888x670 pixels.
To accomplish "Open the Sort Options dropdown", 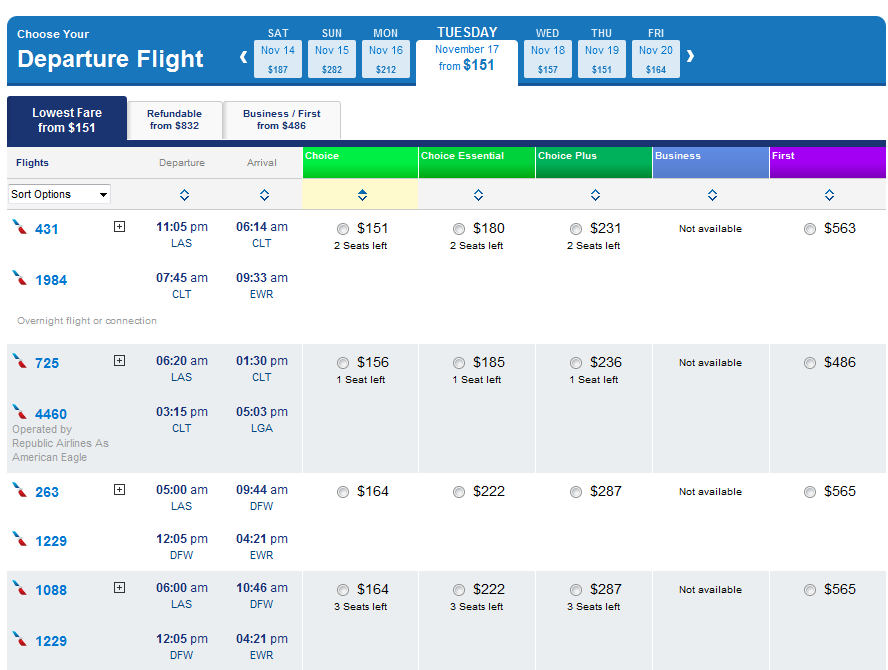I will [59, 194].
